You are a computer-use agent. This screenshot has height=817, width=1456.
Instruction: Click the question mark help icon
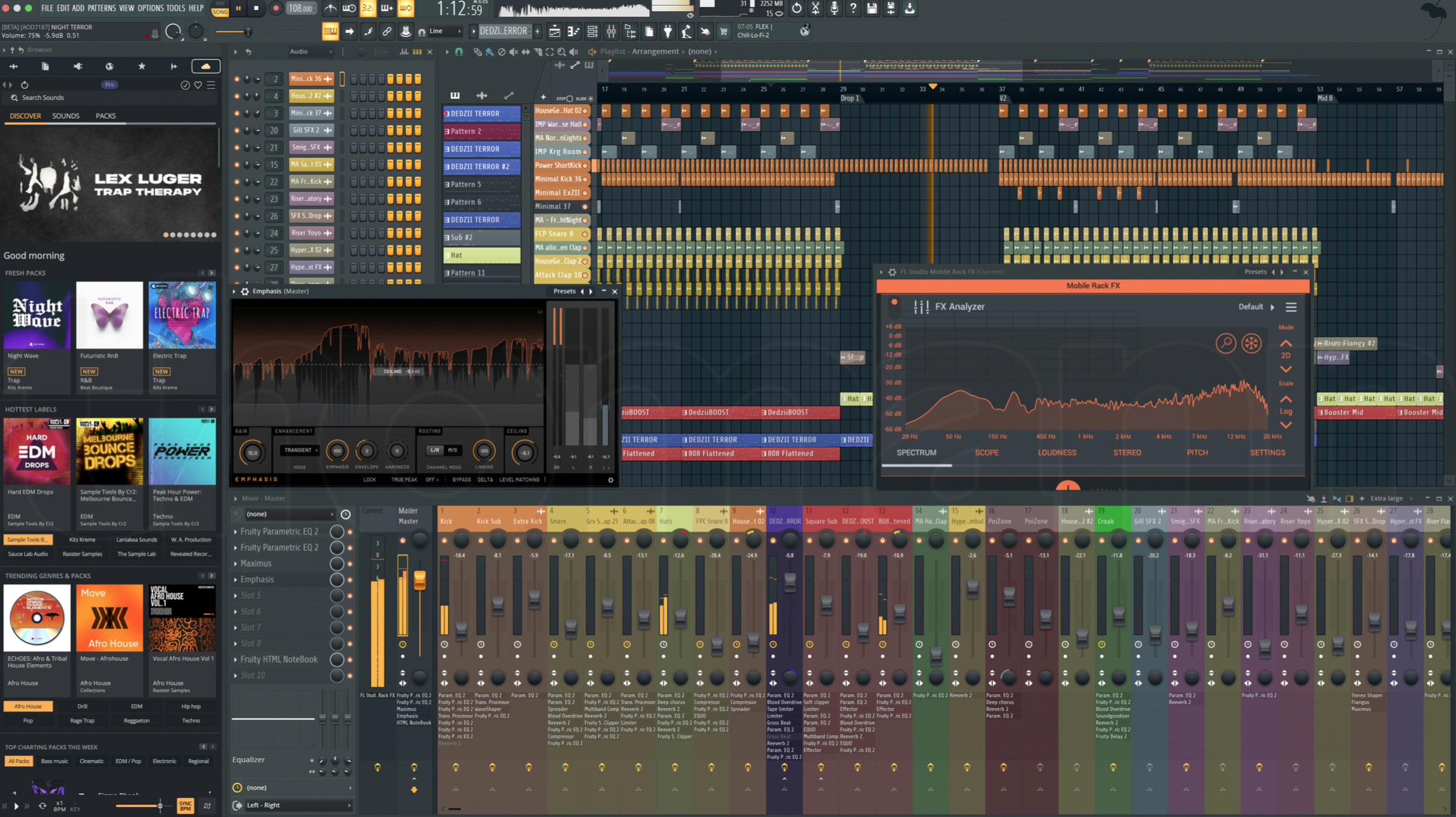coord(853,9)
